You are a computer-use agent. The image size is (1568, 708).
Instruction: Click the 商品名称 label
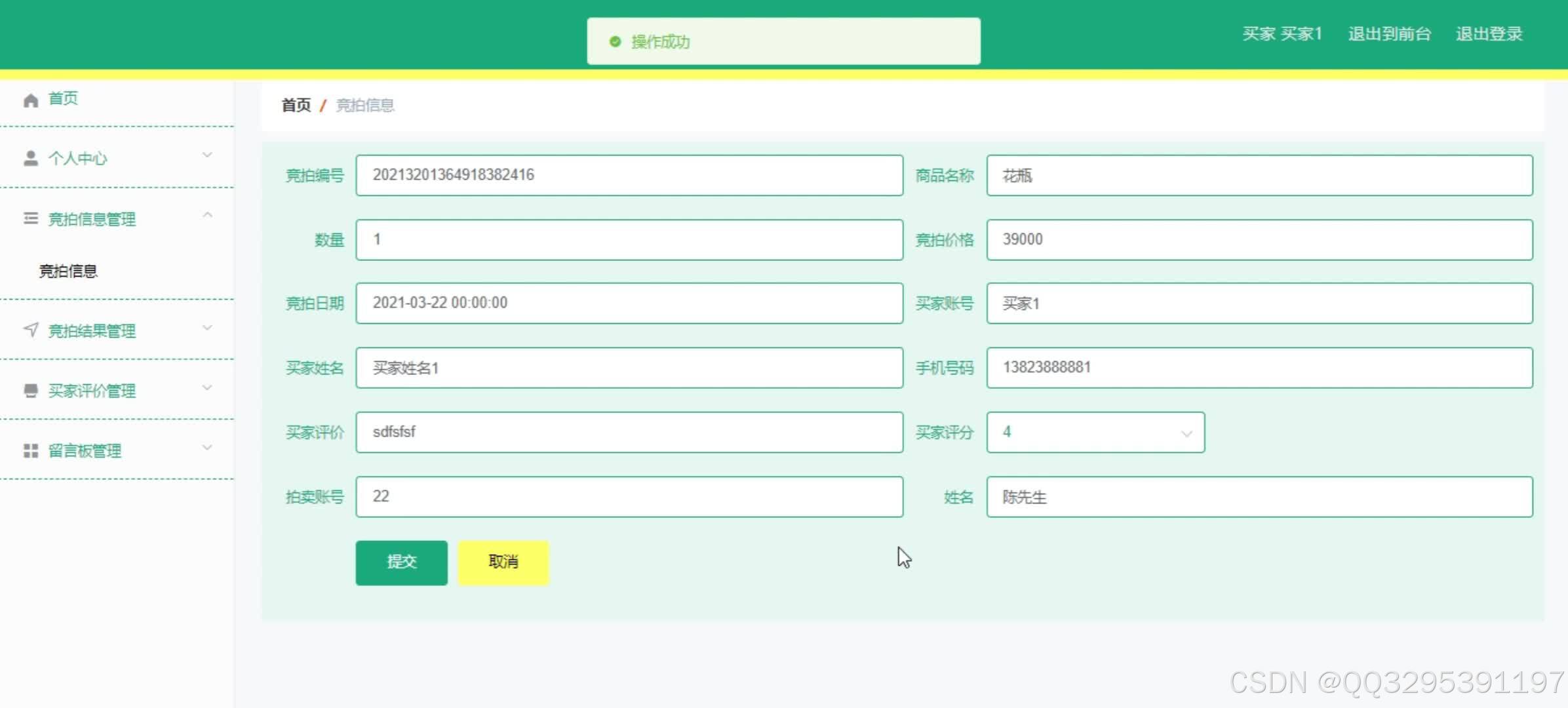pyautogui.click(x=944, y=176)
